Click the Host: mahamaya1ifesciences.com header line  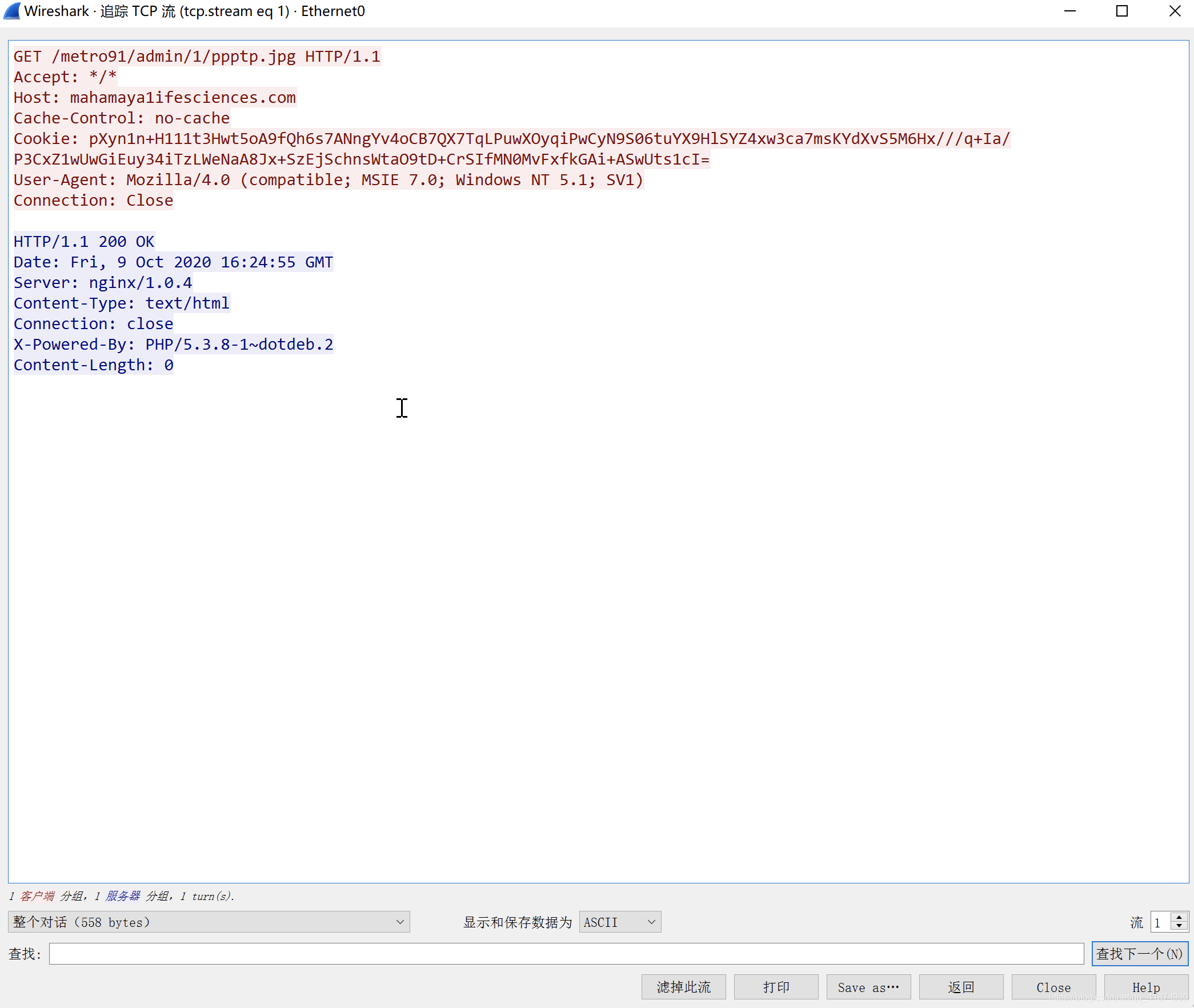[x=155, y=98]
